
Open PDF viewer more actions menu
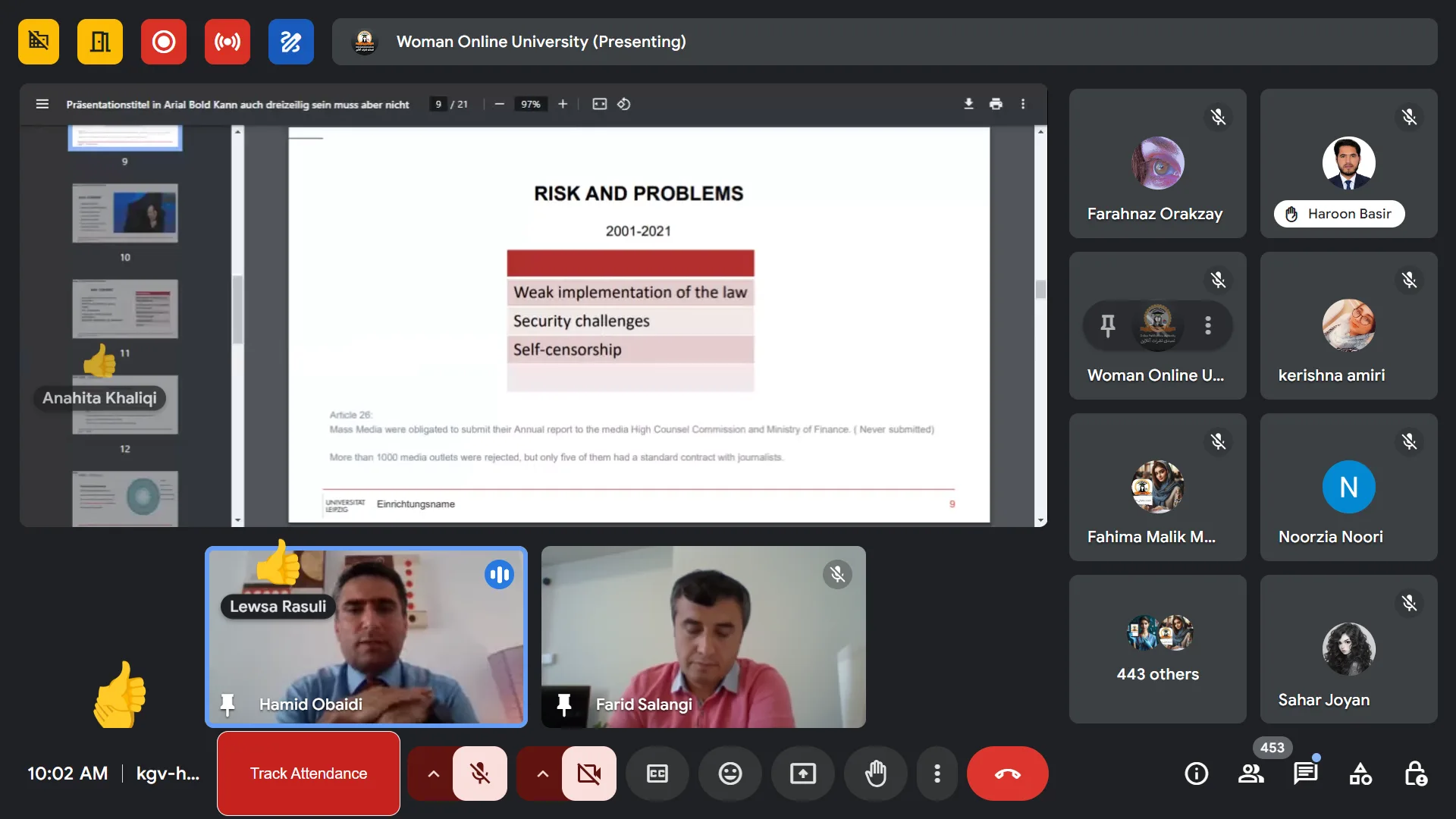tap(1023, 104)
